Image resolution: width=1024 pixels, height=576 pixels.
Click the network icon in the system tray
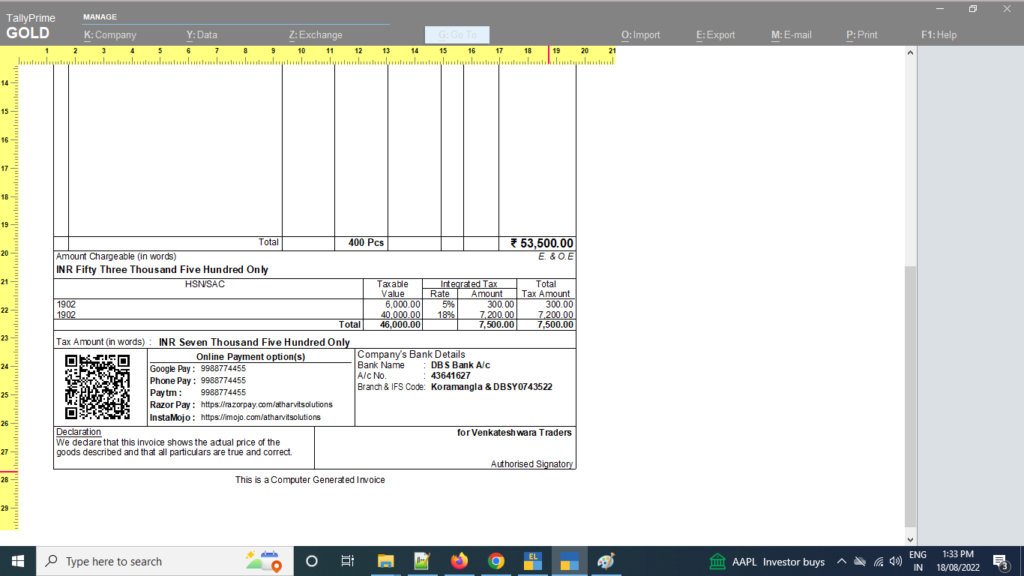(877, 560)
